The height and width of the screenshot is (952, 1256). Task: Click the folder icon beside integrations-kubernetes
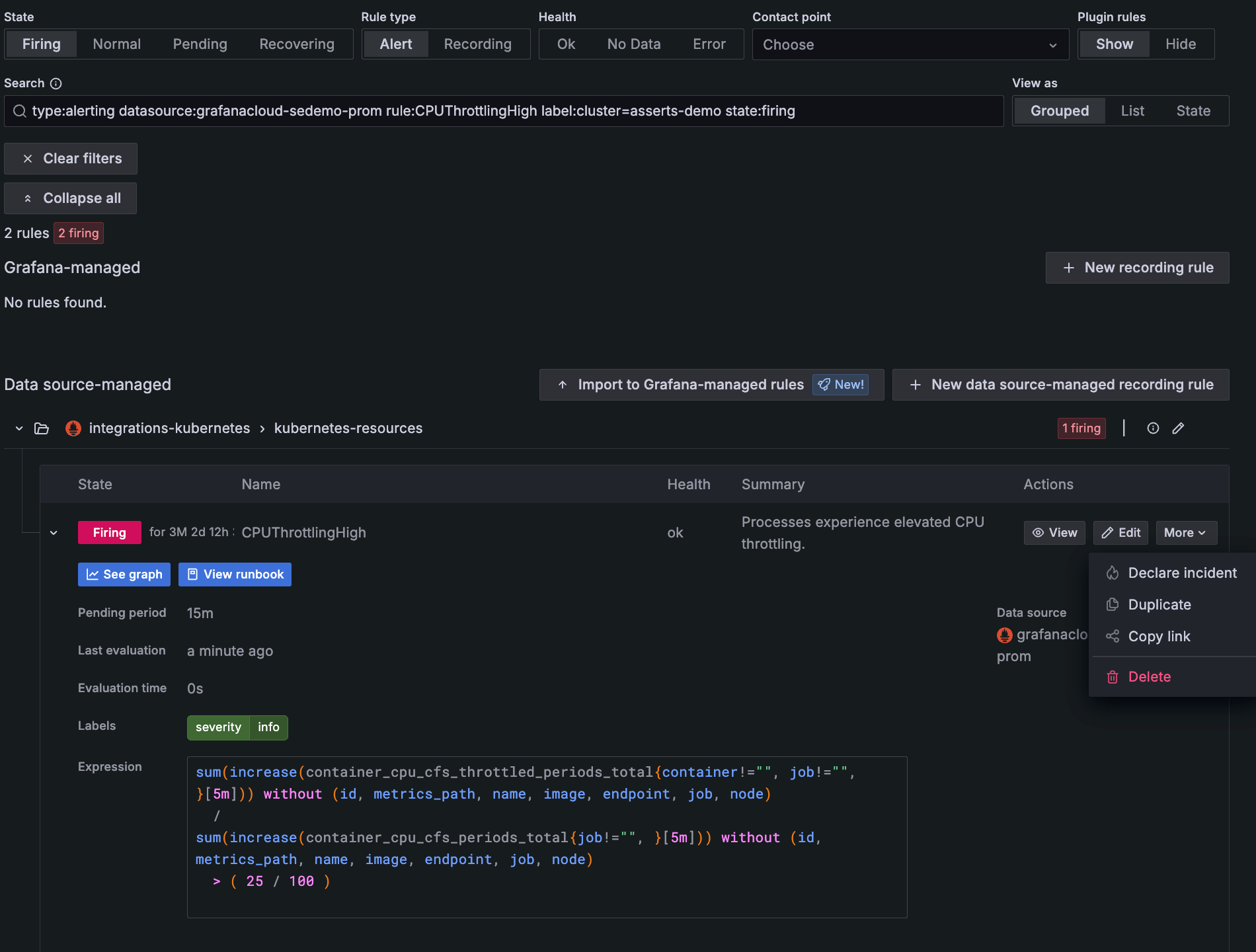tap(42, 428)
